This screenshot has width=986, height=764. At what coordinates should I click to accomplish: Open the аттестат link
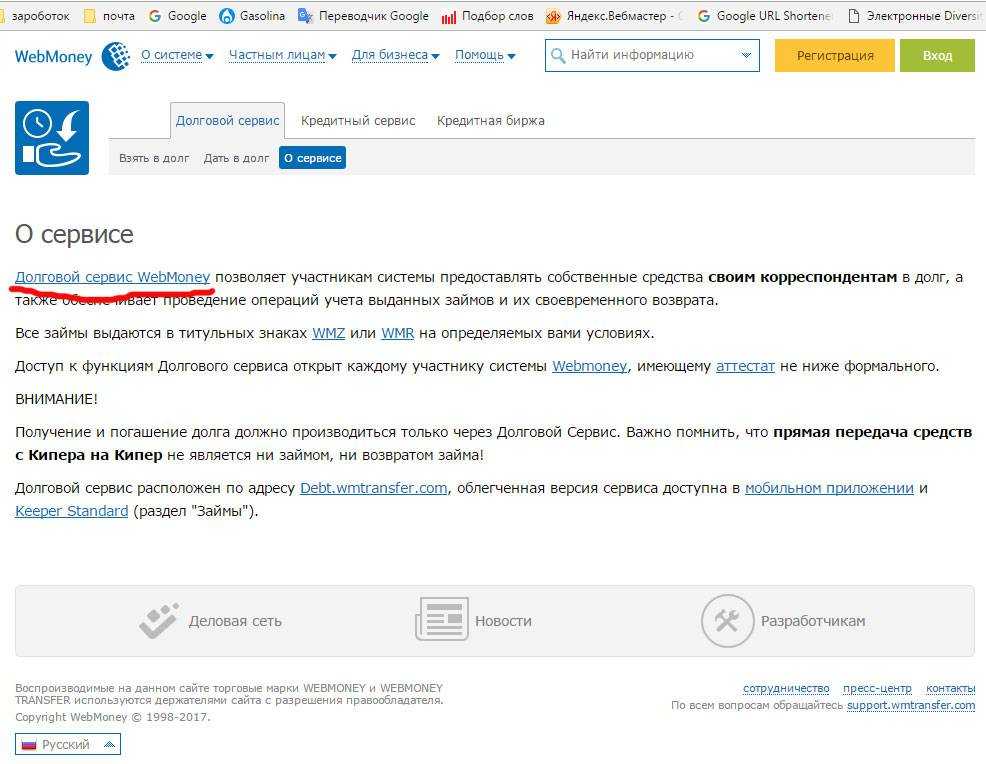click(745, 366)
